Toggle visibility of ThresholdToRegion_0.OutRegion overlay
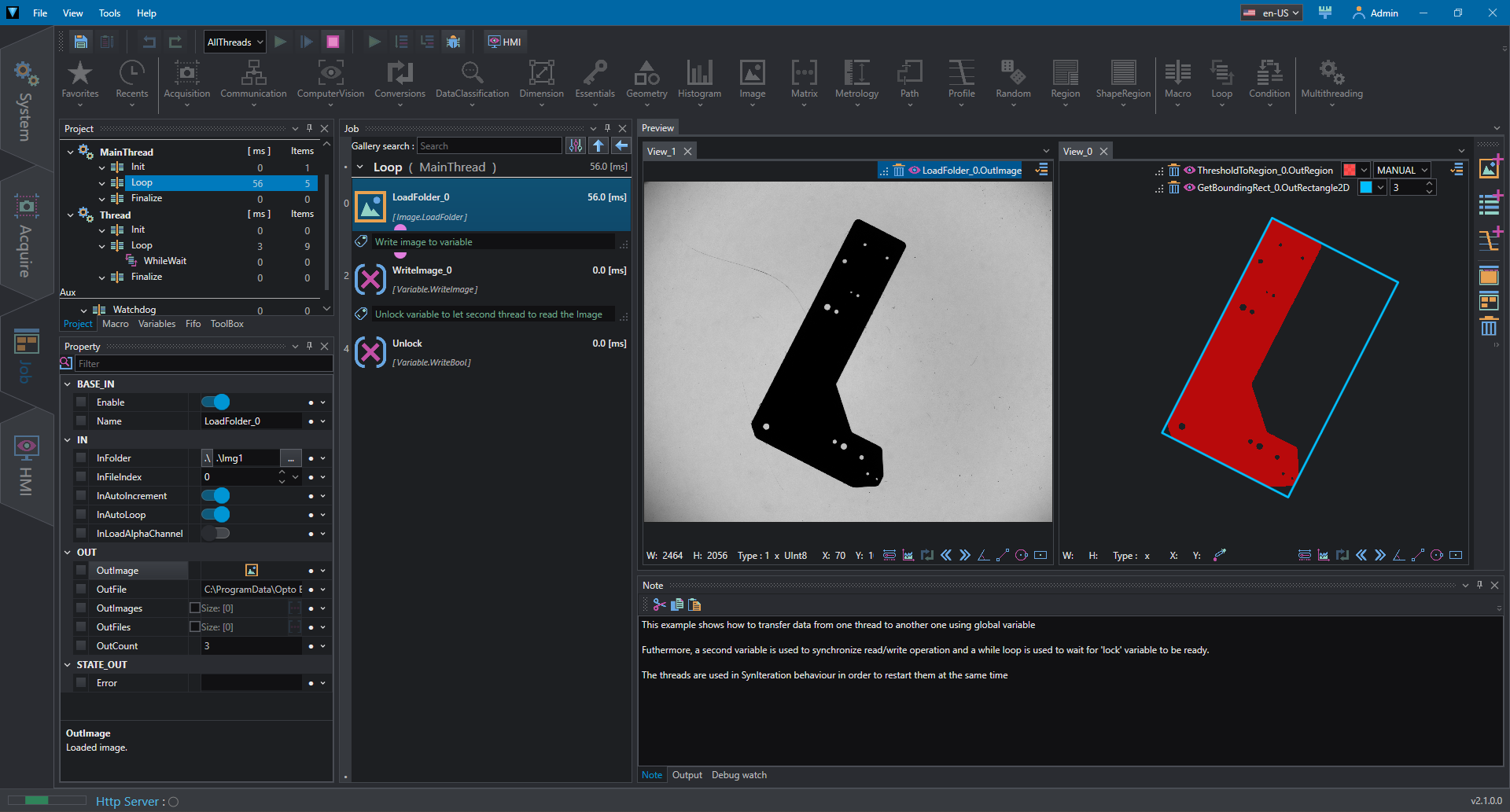The height and width of the screenshot is (812, 1510). point(1189,170)
